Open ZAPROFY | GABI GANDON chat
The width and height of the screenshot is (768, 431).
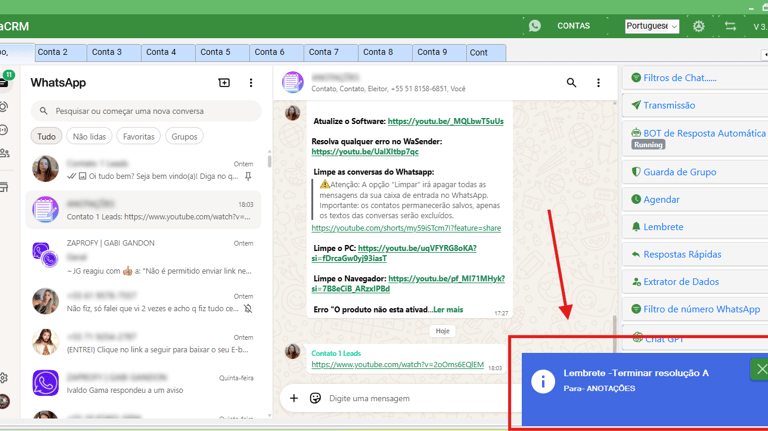(143, 257)
